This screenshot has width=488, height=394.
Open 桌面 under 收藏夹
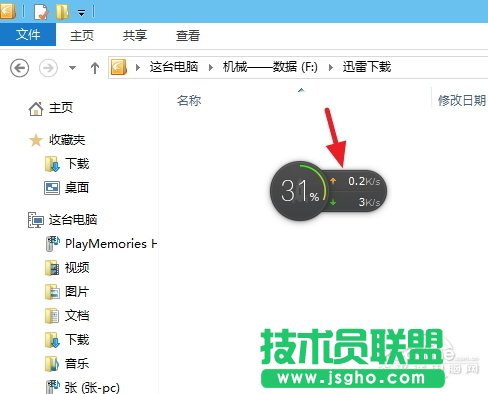77,188
